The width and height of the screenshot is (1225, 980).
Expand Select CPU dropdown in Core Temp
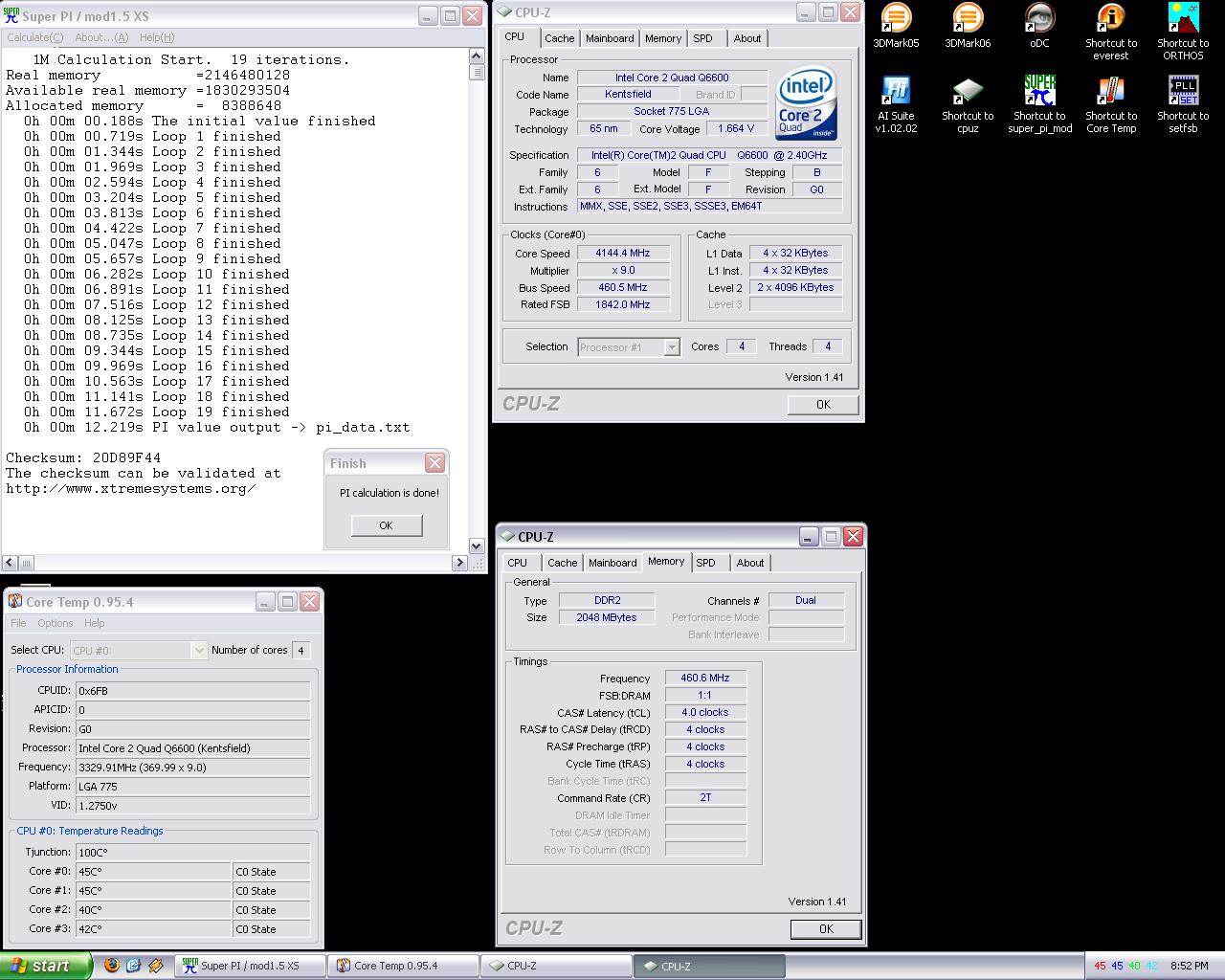coord(199,651)
